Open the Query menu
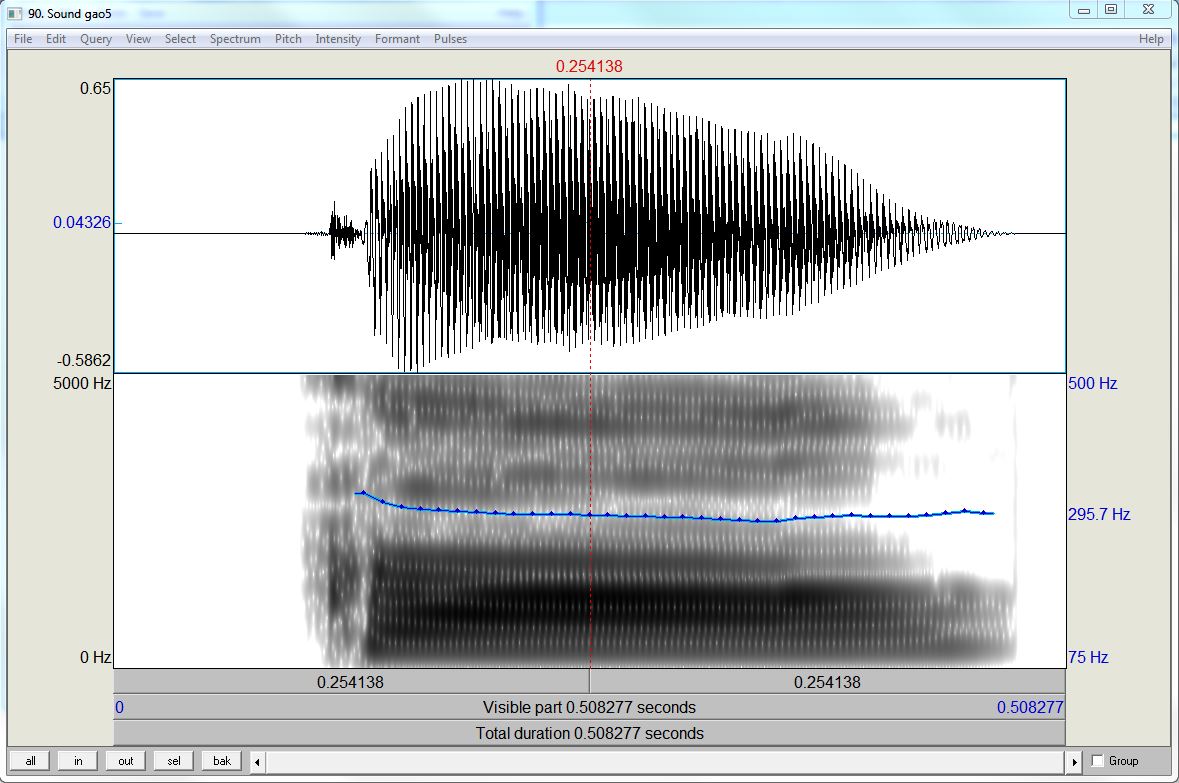This screenshot has height=783, width=1179. (x=95, y=39)
